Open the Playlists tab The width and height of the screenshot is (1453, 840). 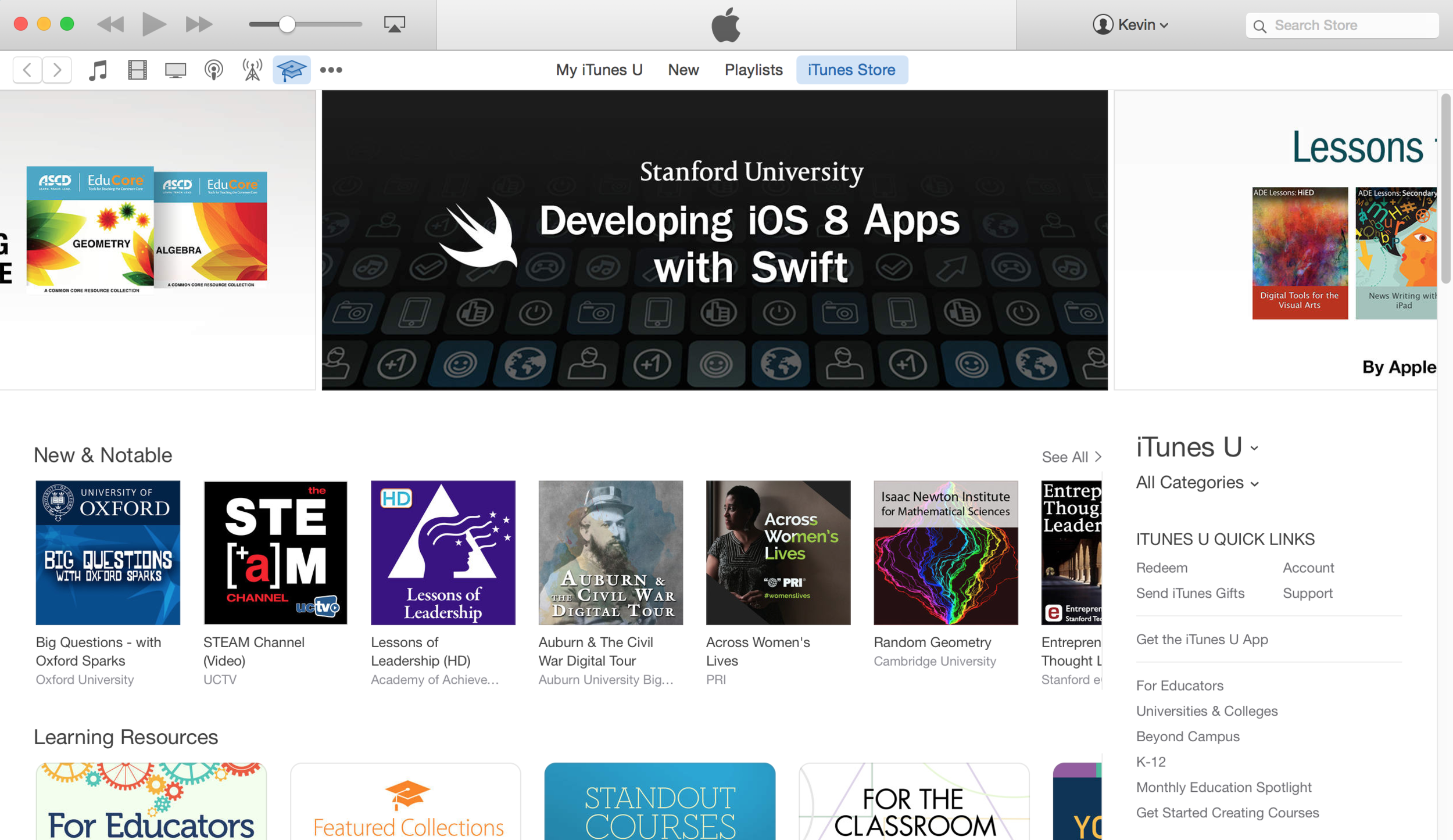(x=753, y=70)
